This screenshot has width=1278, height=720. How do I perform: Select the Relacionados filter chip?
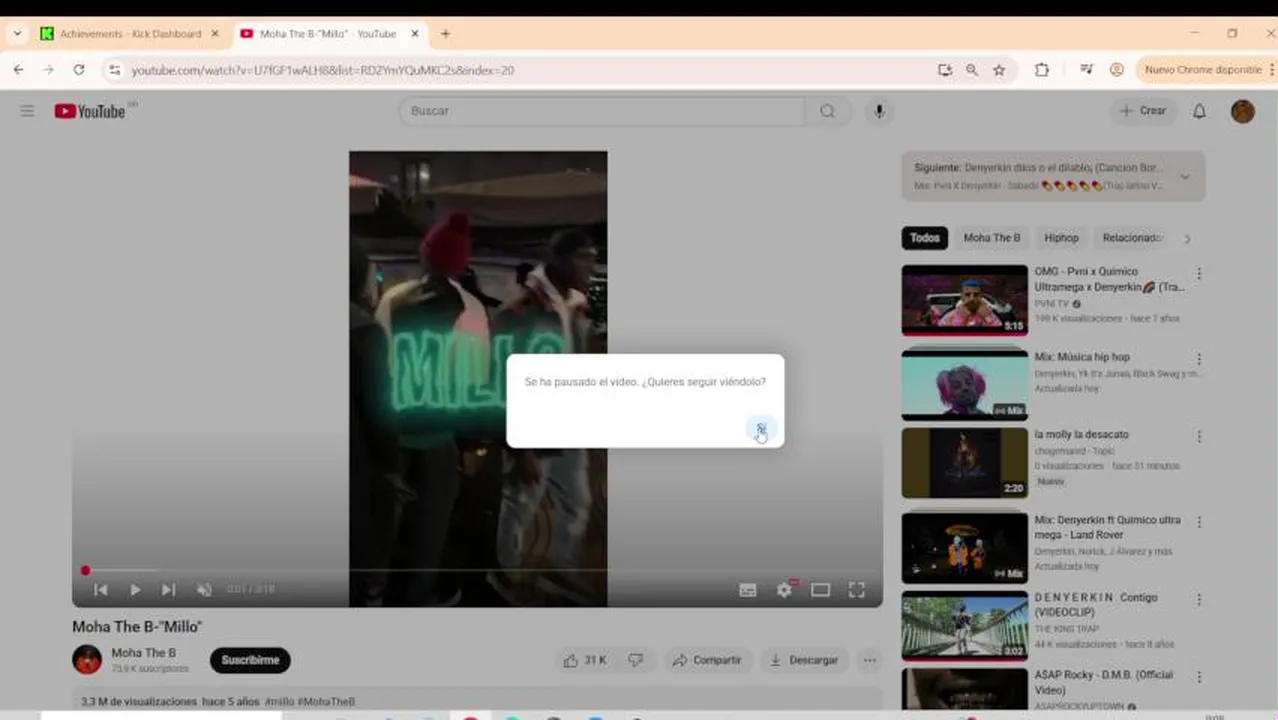click(x=1131, y=238)
